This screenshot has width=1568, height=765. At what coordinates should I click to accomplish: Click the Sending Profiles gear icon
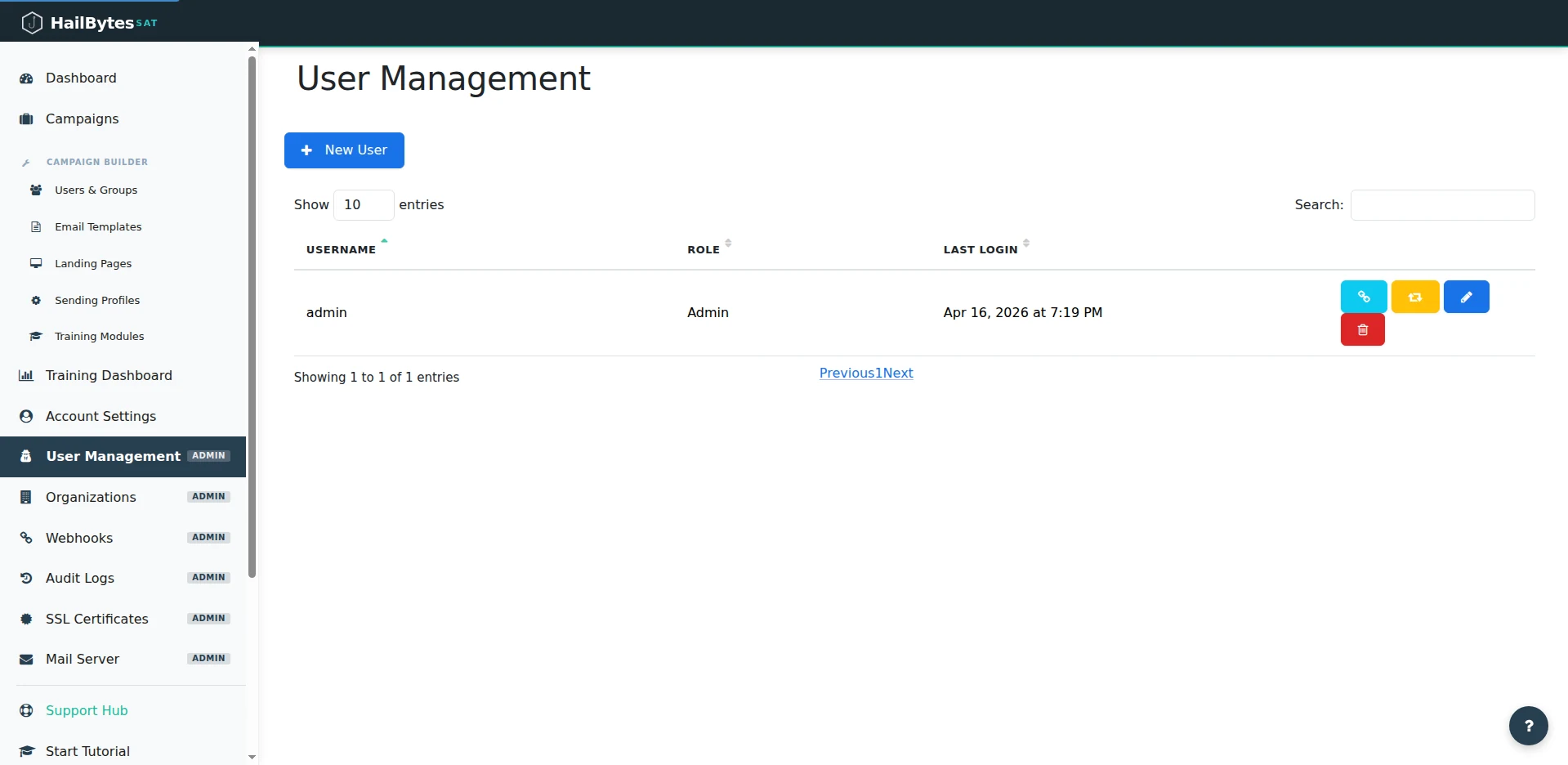pyautogui.click(x=35, y=300)
